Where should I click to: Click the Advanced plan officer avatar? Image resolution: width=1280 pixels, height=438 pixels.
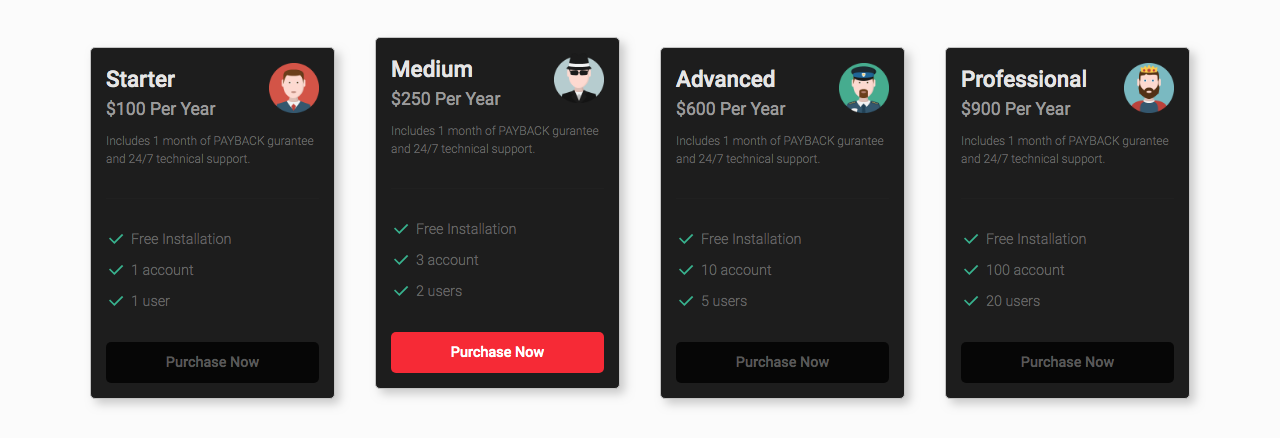pyautogui.click(x=864, y=88)
